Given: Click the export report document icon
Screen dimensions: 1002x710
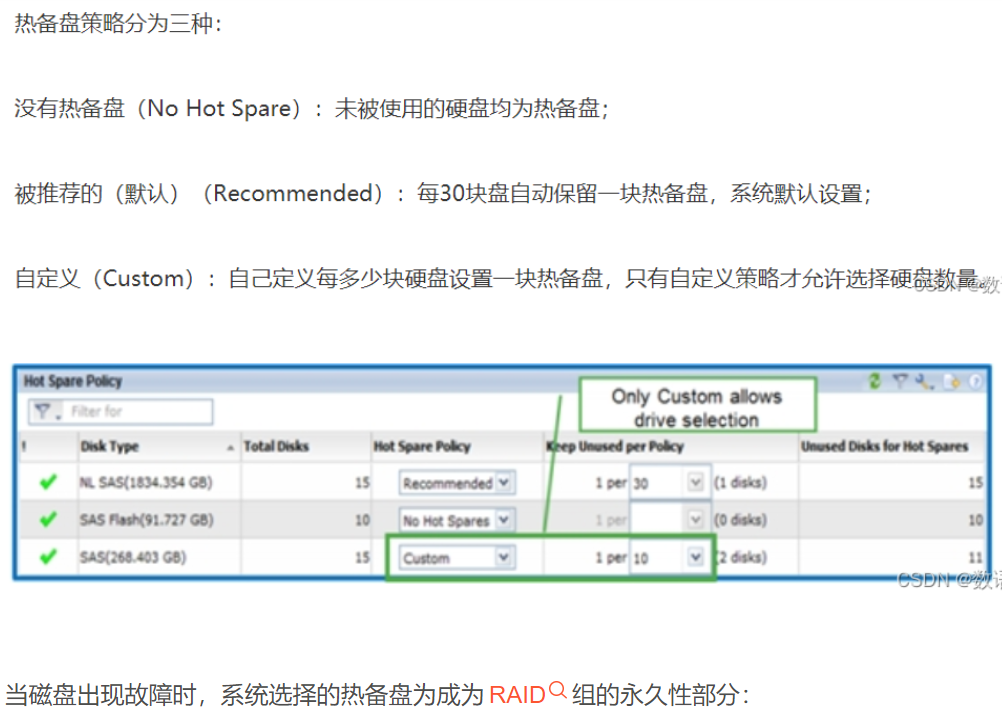Looking at the screenshot, I should coord(950,381).
